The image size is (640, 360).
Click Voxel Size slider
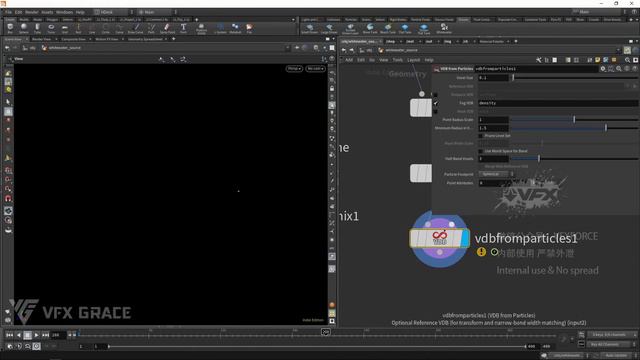575,78
